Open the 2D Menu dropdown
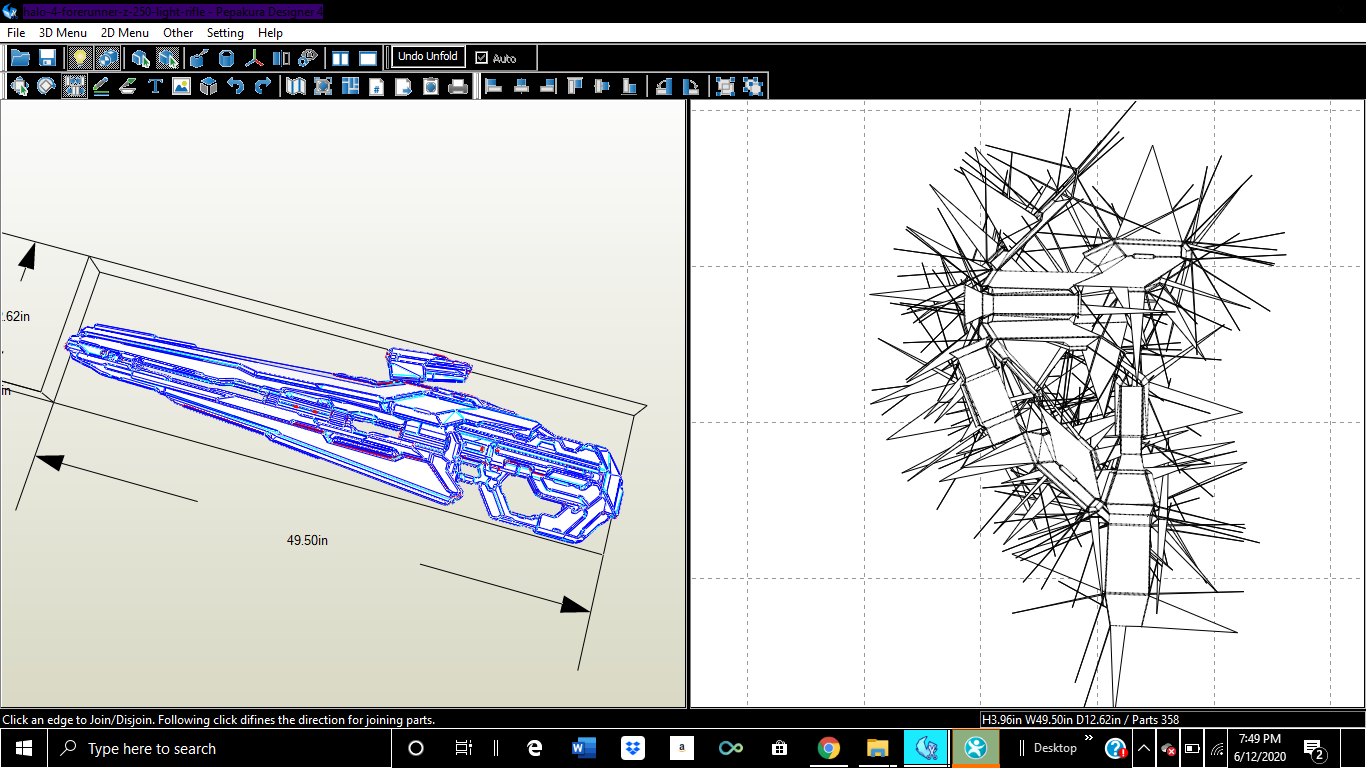This screenshot has width=1366, height=768. pos(125,33)
